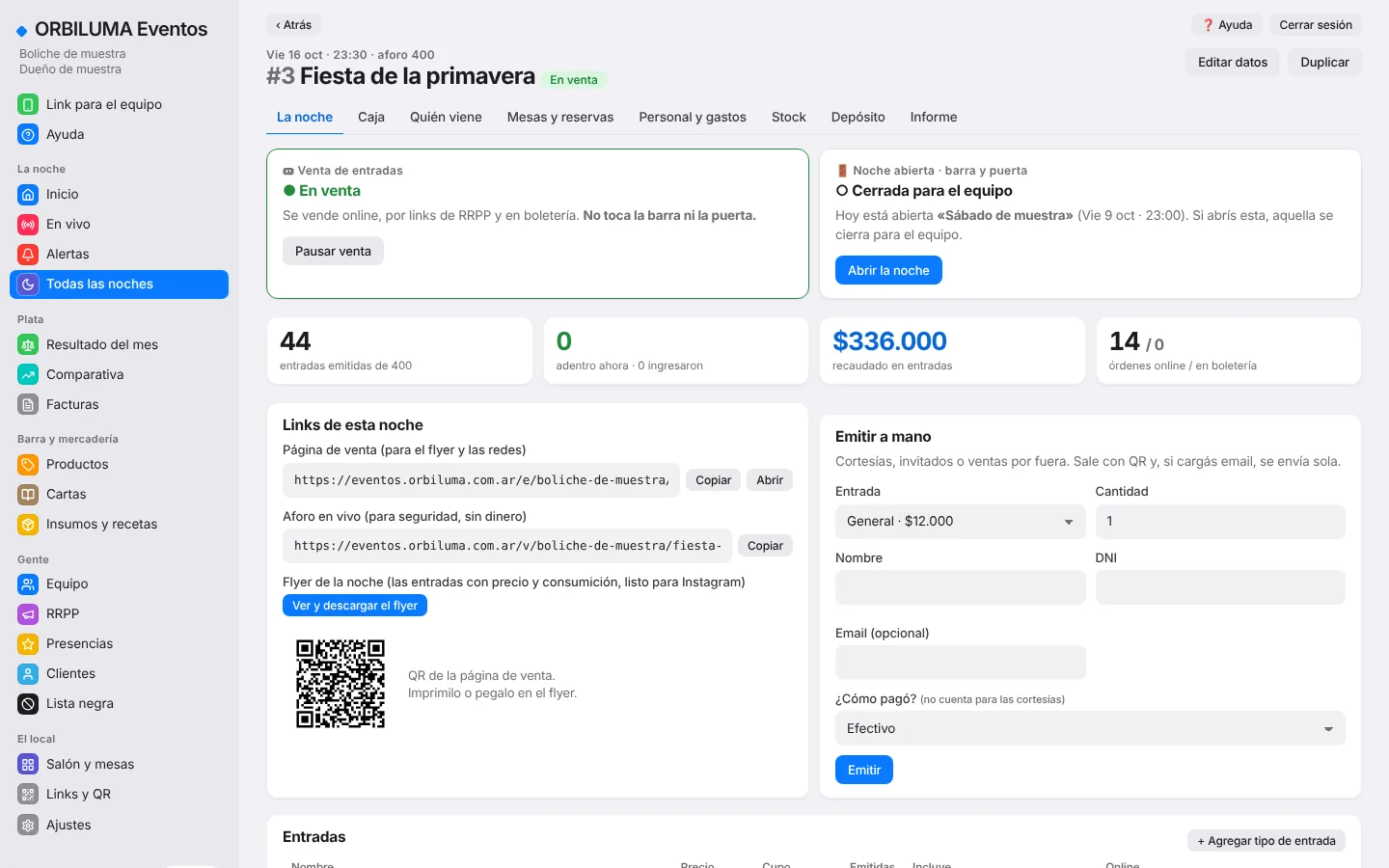Click the Emitir button
Viewport: 1389px width, 868px height.
click(x=864, y=770)
